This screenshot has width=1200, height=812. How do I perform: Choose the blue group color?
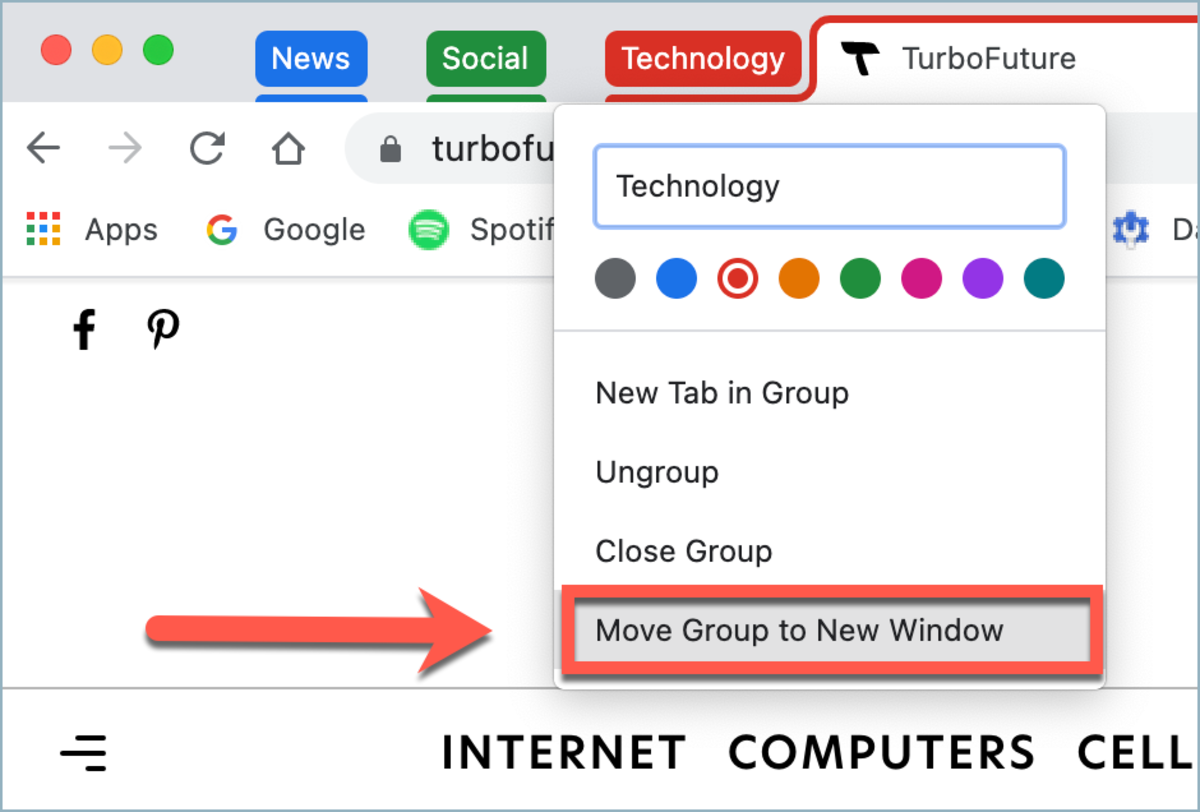pos(676,279)
